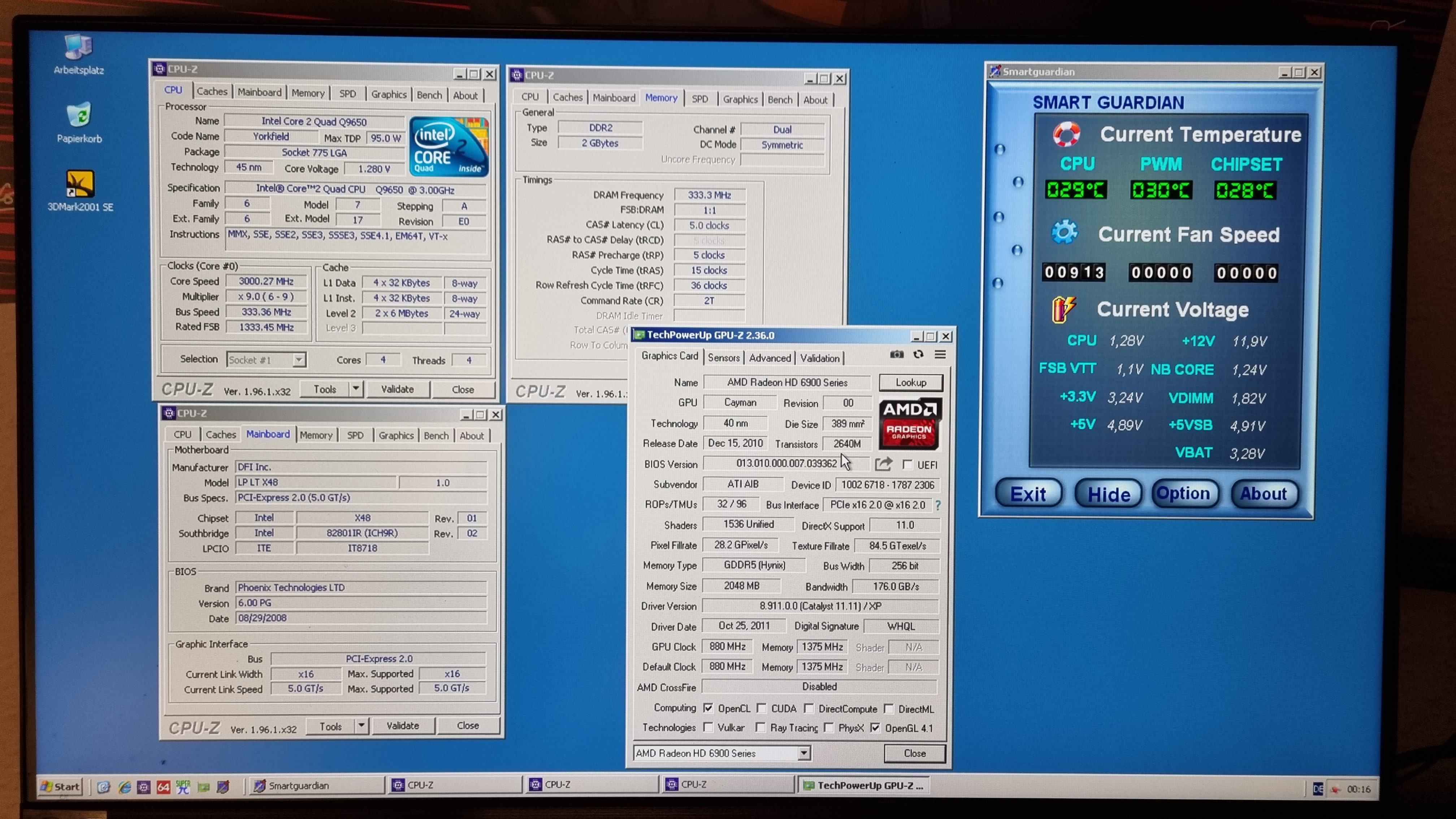The width and height of the screenshot is (1456, 819).
Task: Click the DE language indicator in tray
Action: tap(1318, 789)
